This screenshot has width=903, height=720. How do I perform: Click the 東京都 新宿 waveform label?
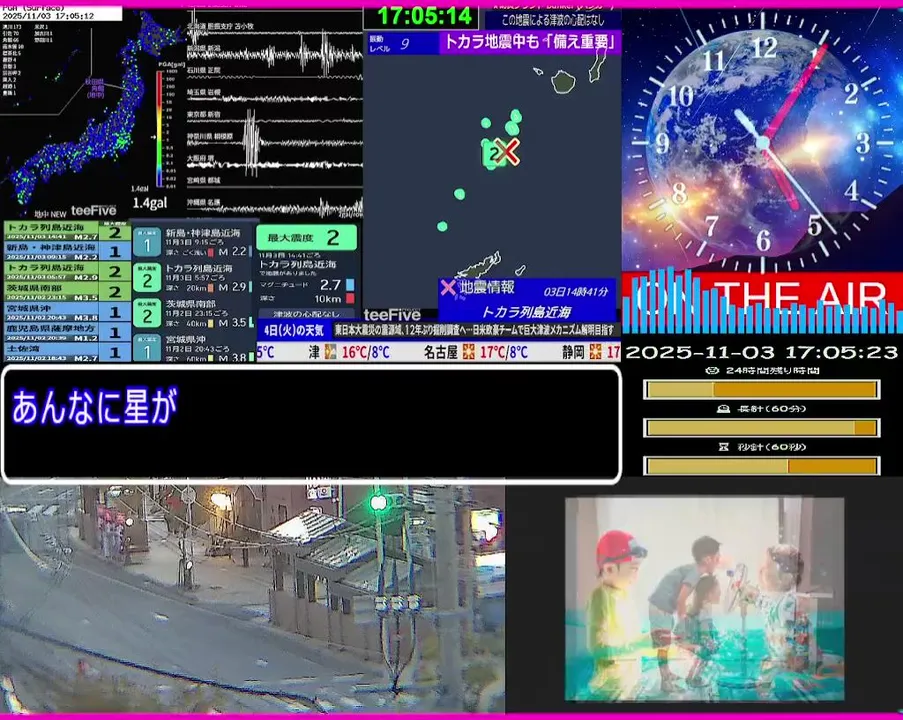coord(203,114)
